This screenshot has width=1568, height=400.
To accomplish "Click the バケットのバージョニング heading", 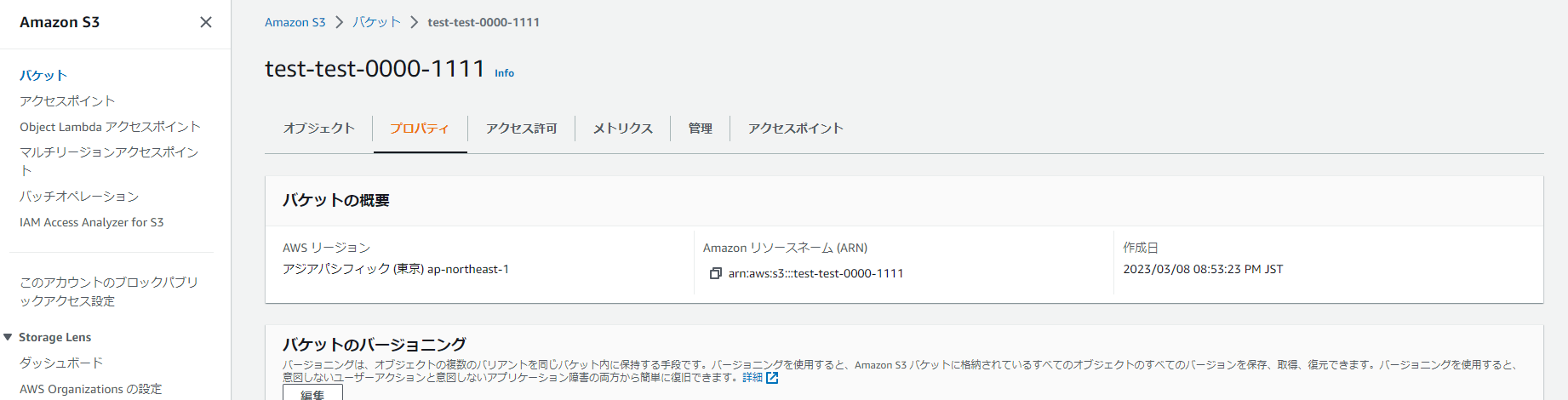I will 375,345.
